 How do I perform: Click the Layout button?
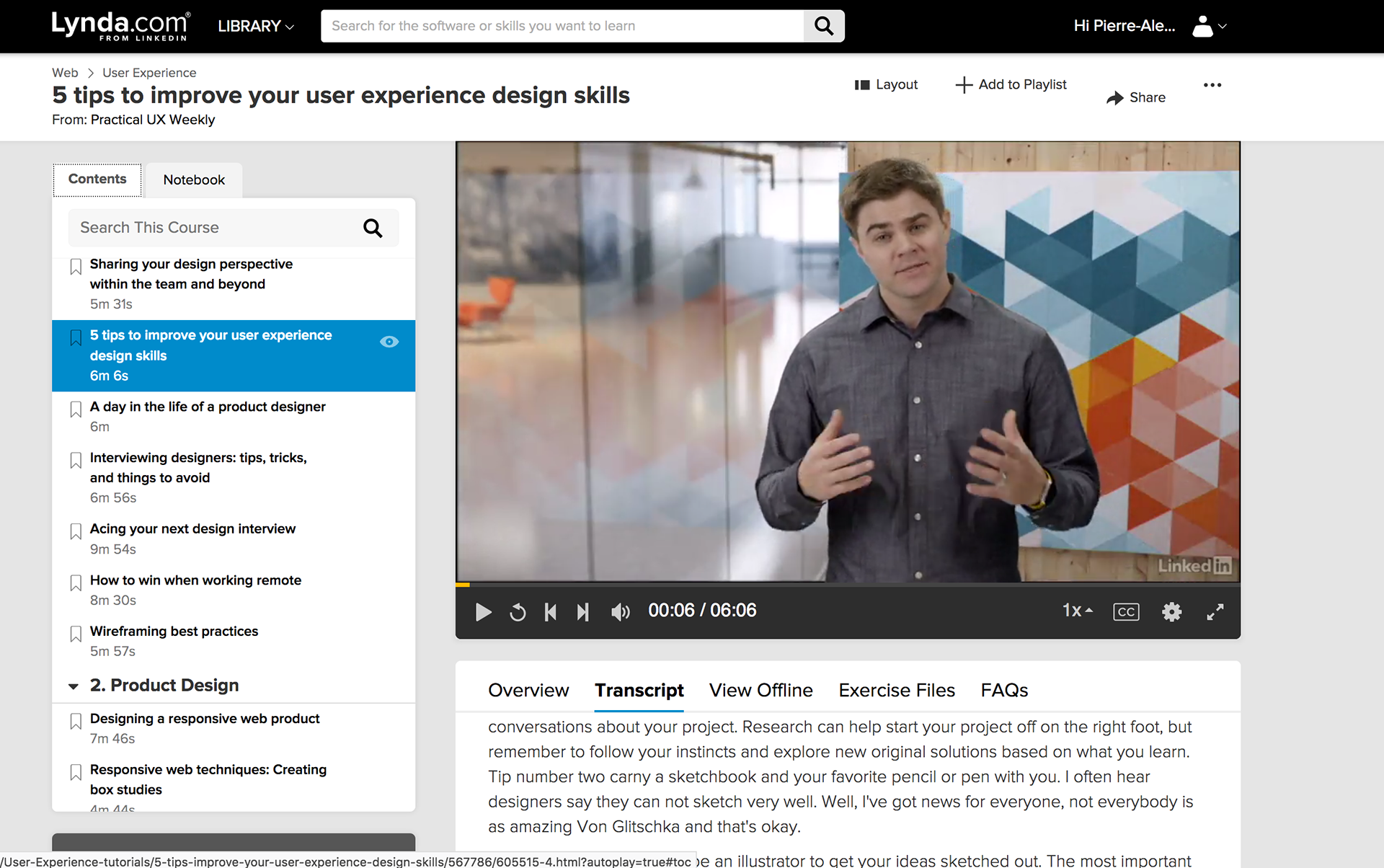(x=886, y=84)
